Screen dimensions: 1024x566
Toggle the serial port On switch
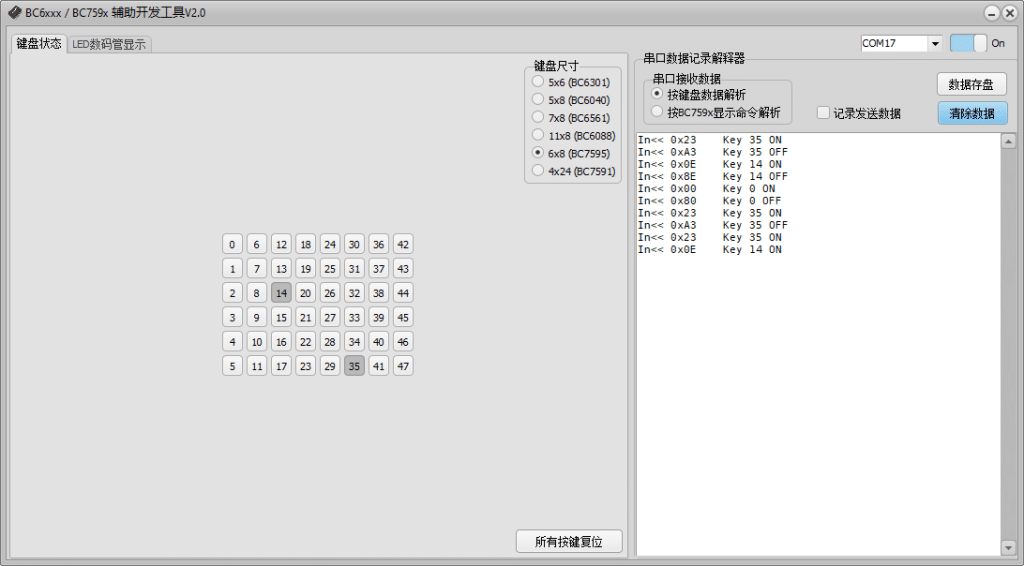(x=968, y=43)
